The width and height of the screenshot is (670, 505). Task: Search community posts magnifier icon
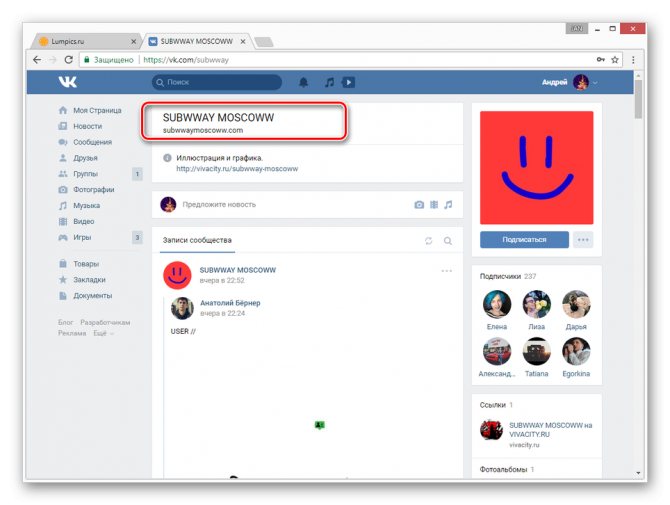[x=448, y=241]
